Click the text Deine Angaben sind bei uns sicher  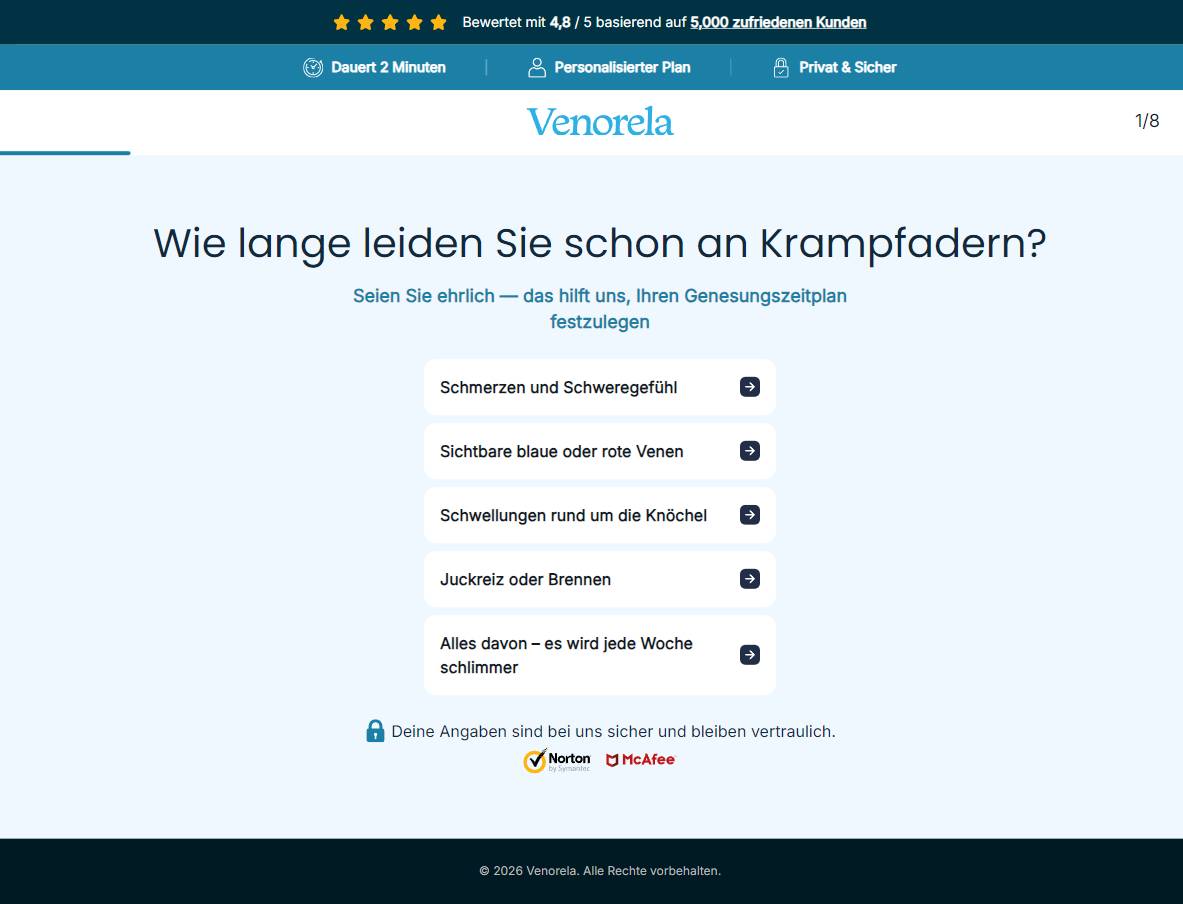click(x=613, y=731)
